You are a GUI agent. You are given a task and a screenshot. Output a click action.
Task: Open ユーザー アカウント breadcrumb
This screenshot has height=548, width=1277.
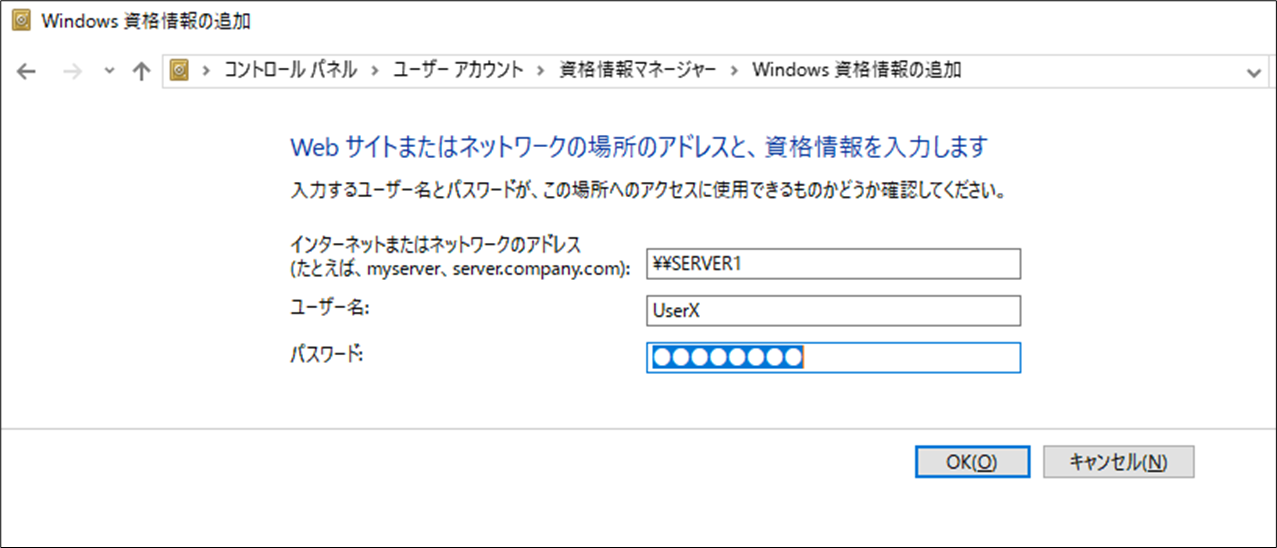(x=458, y=70)
